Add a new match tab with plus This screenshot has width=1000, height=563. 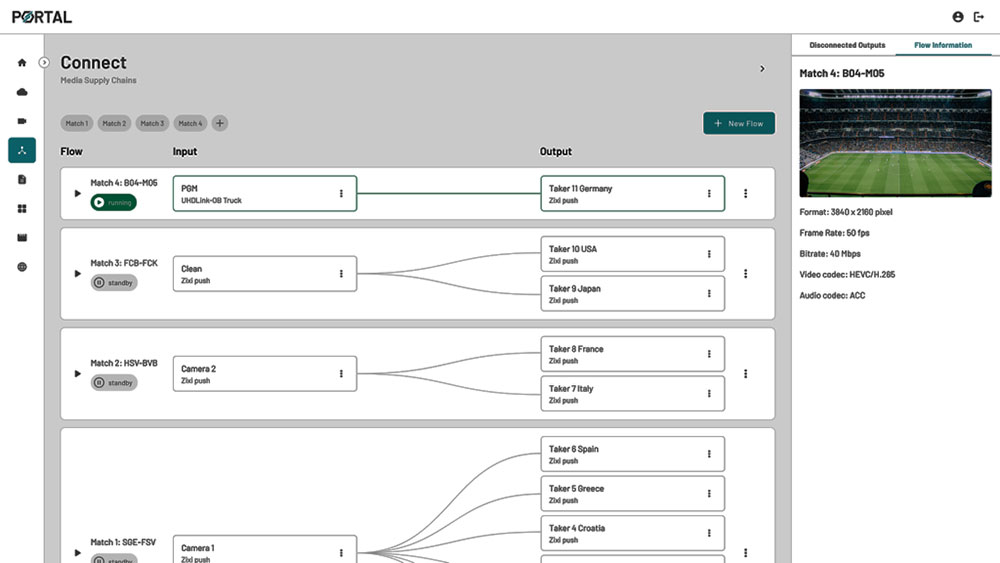219,123
